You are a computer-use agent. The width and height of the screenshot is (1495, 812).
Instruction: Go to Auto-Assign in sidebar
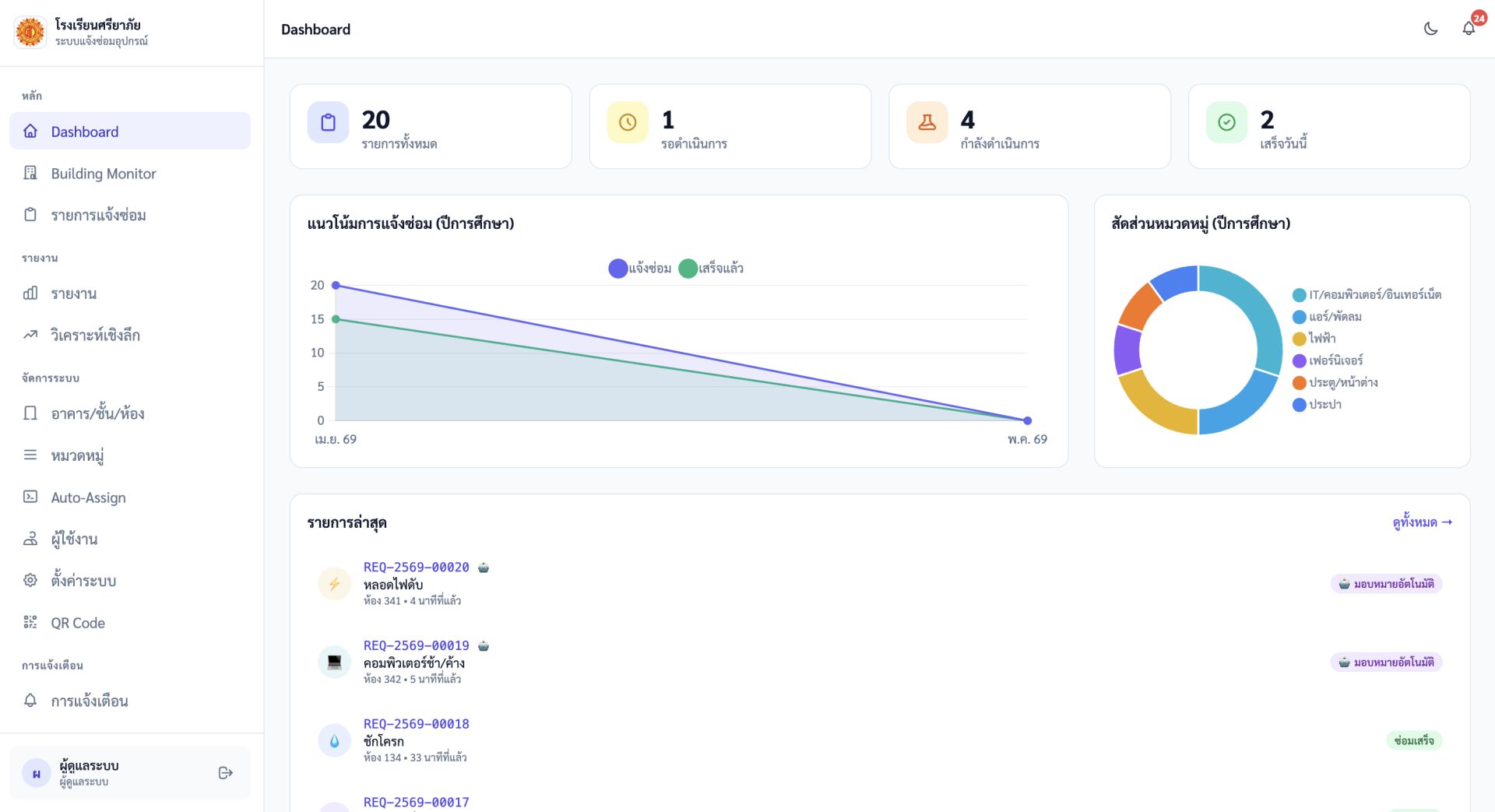coord(88,497)
